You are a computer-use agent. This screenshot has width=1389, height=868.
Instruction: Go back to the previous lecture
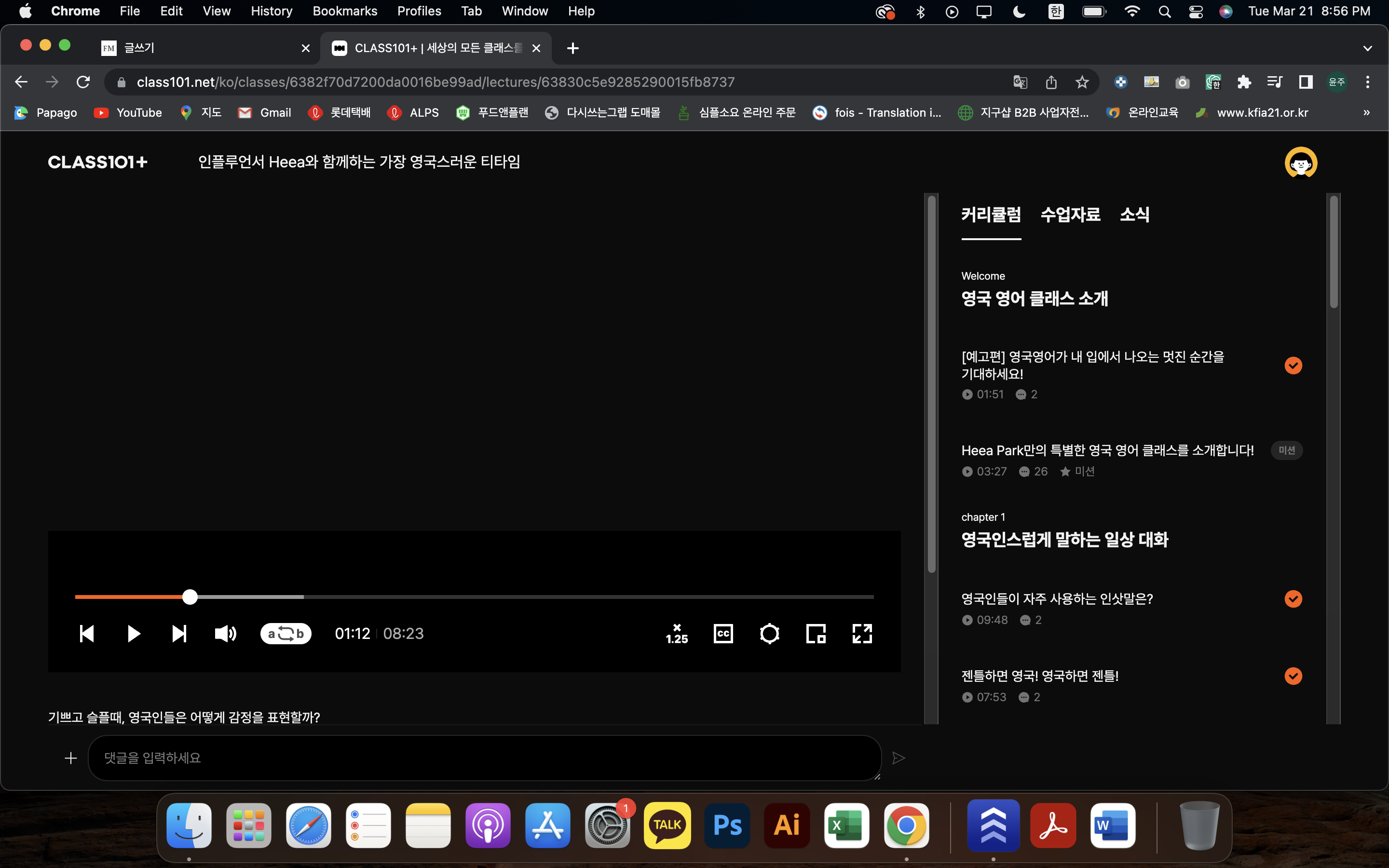pyautogui.click(x=87, y=634)
